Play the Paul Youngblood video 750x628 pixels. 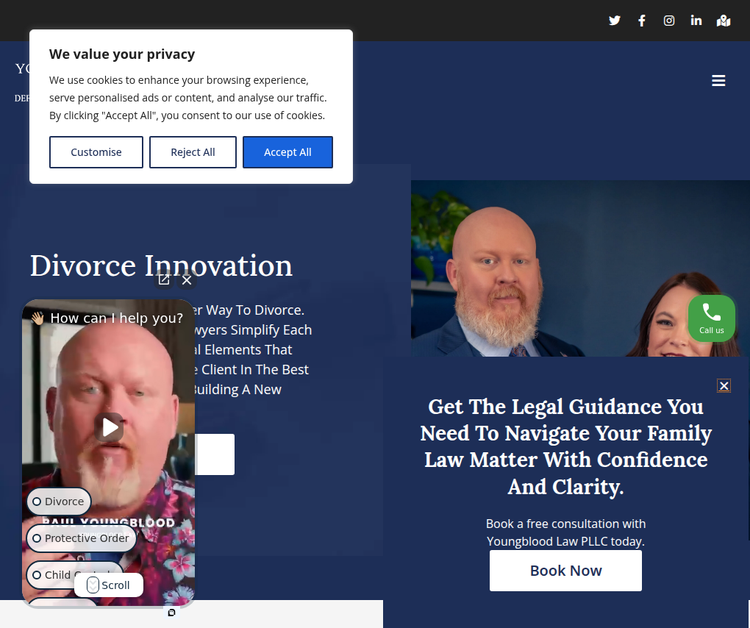[110, 427]
